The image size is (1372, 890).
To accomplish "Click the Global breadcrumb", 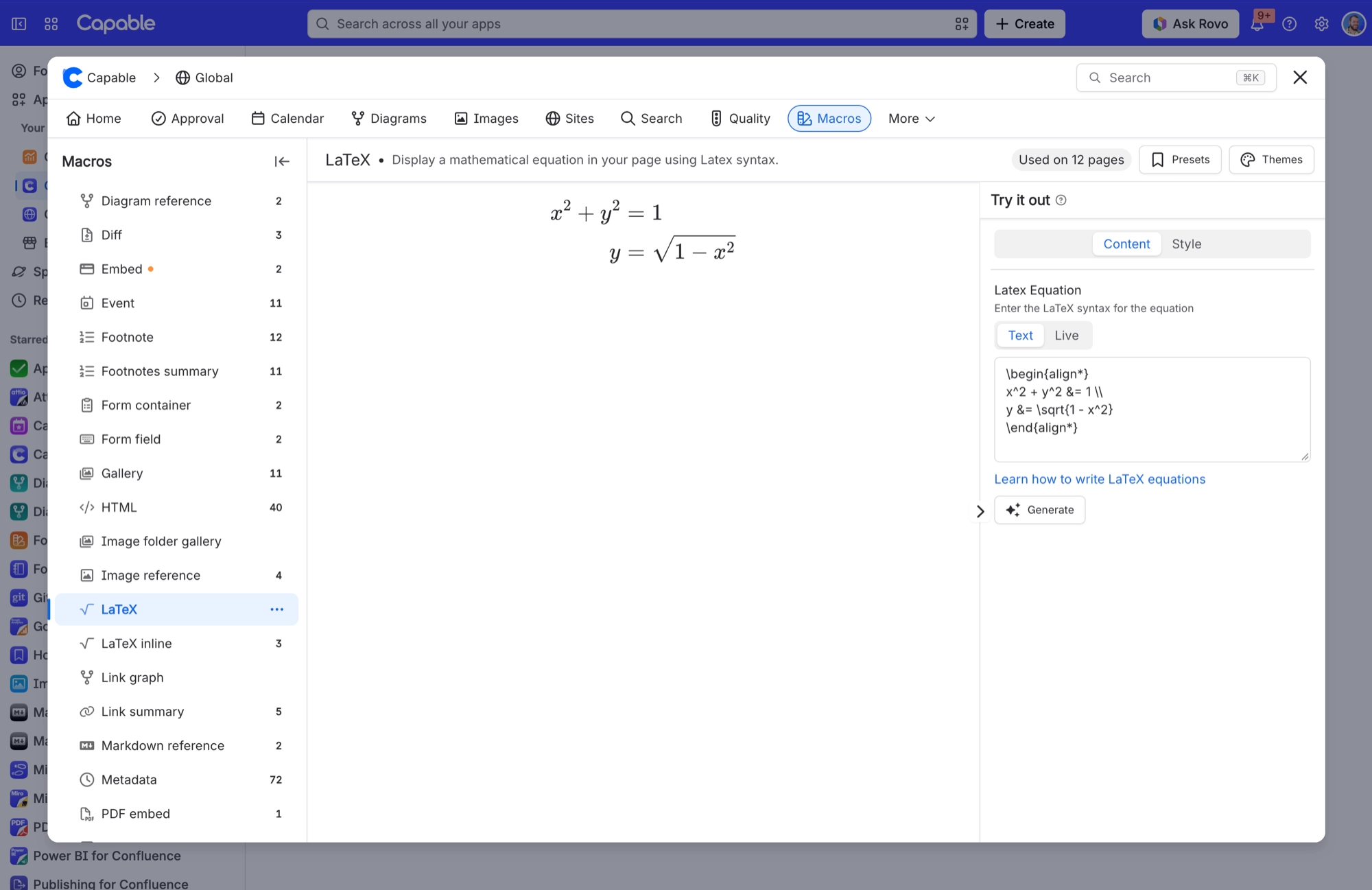I will click(x=204, y=78).
